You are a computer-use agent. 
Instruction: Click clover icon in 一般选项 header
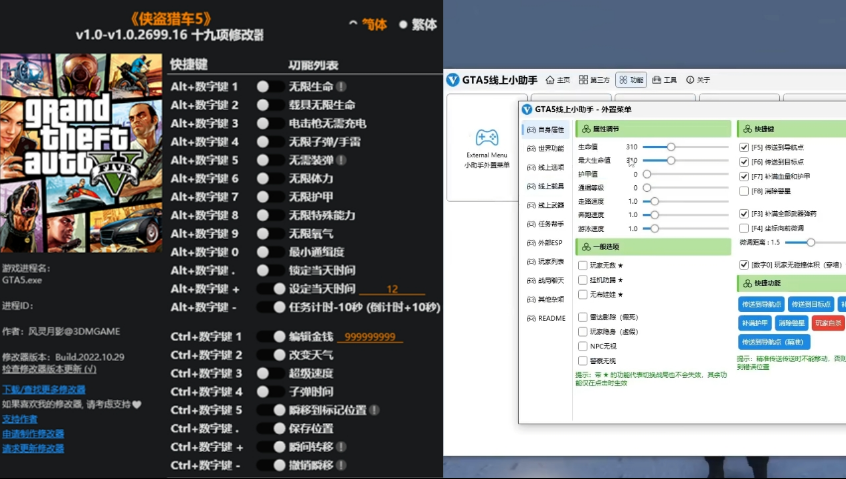(586, 247)
